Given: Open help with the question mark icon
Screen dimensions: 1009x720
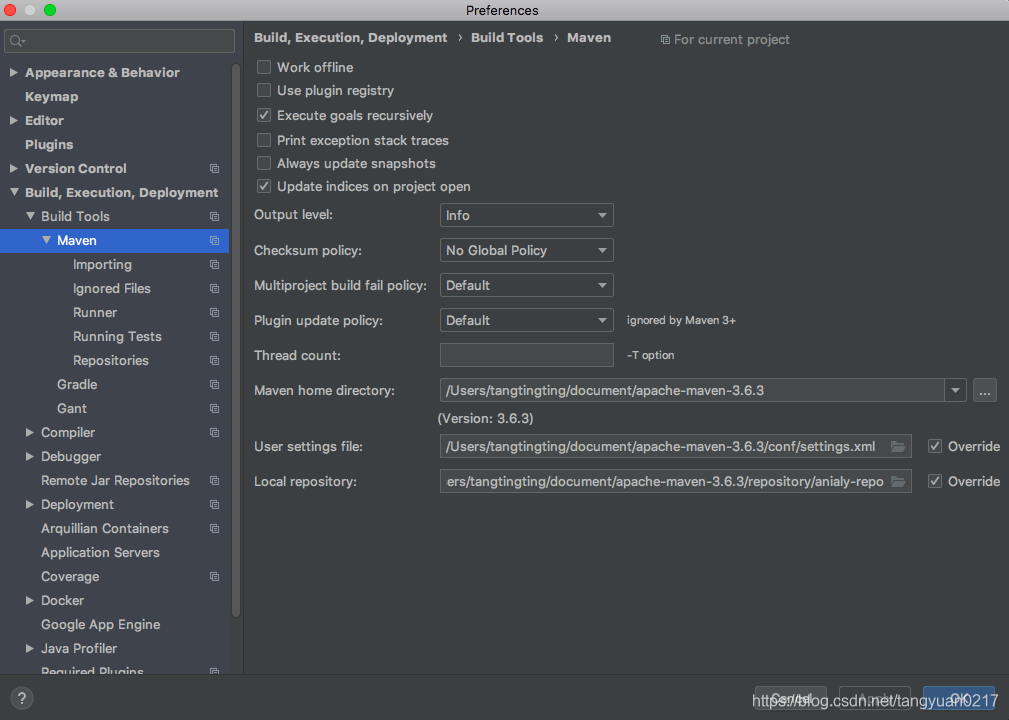Looking at the screenshot, I should coord(22,698).
